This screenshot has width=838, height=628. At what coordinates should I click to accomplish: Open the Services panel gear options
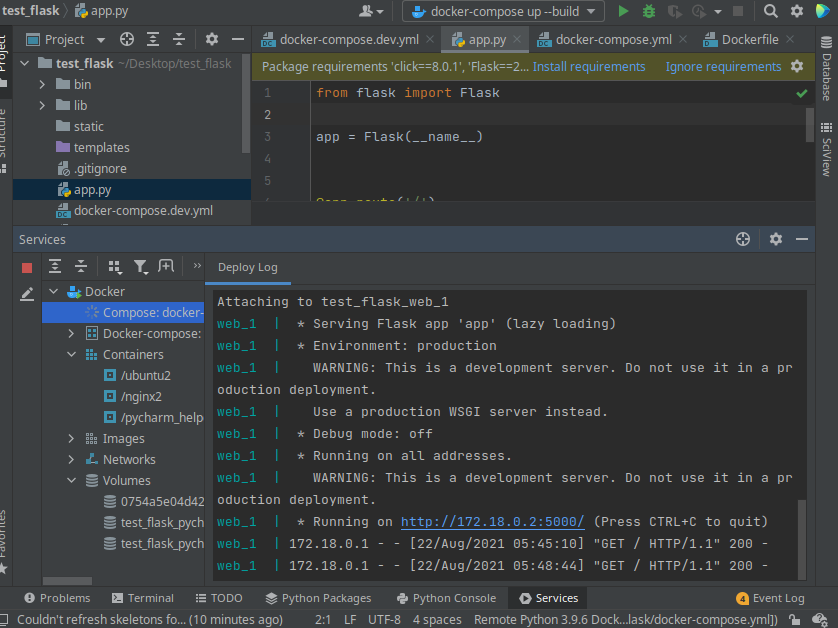[775, 239]
